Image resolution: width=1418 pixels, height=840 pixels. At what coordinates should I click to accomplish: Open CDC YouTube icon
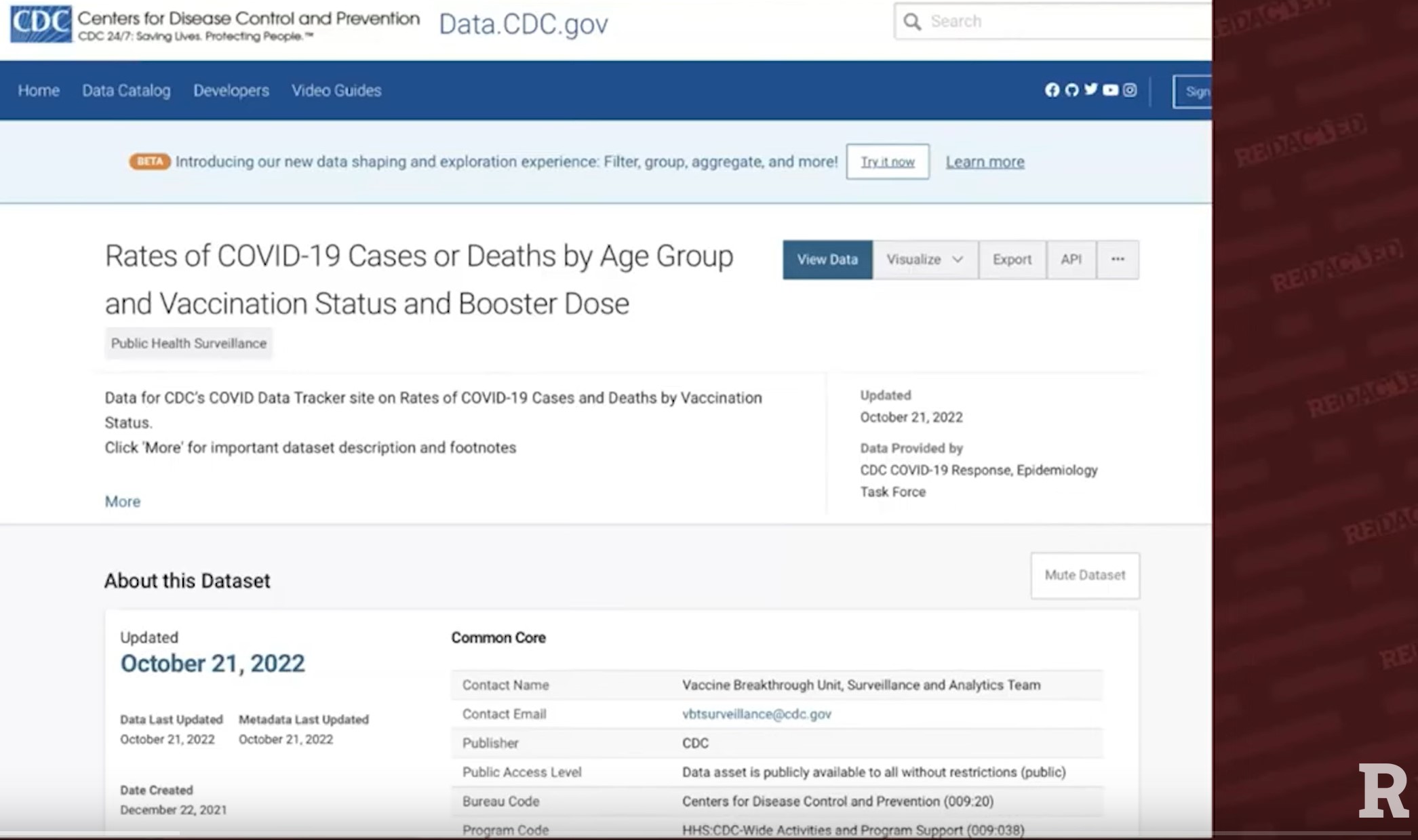click(x=1110, y=90)
